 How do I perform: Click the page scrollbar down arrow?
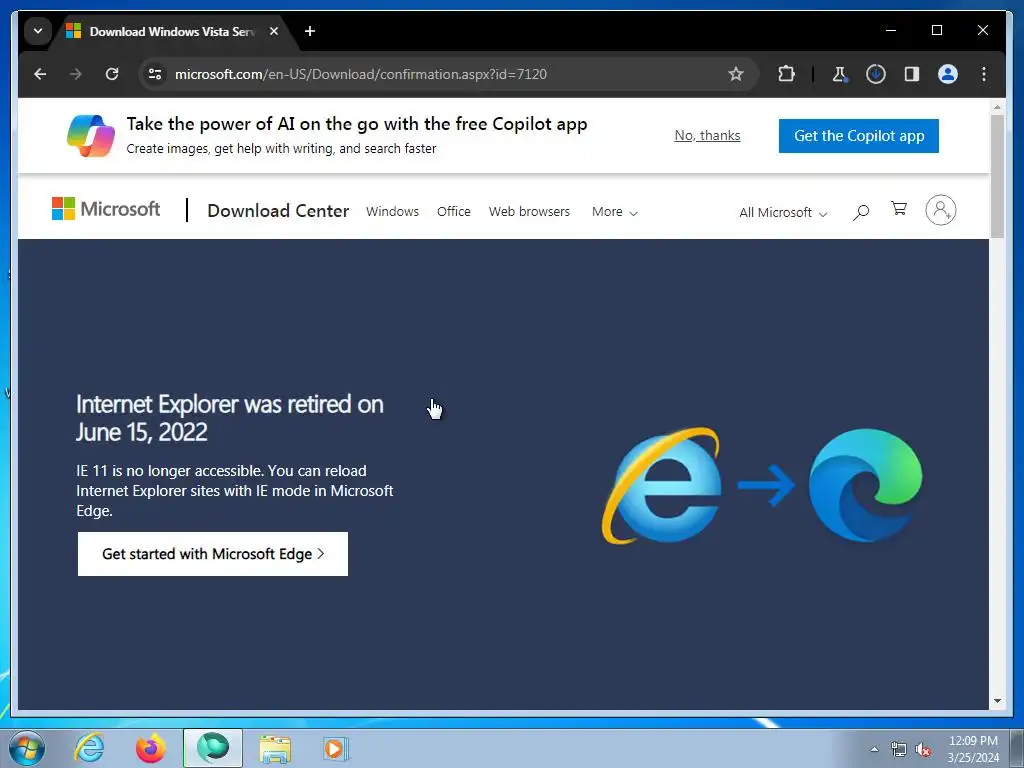(997, 701)
